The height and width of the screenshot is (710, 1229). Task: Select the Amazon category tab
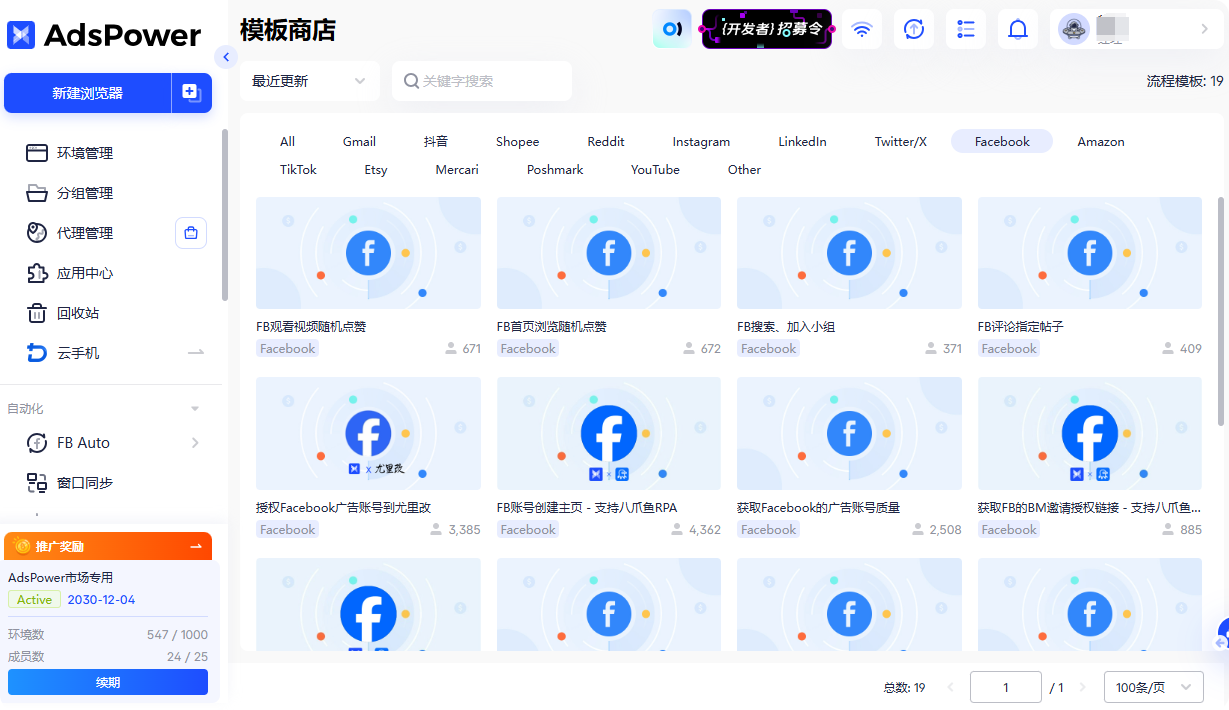coord(1101,141)
